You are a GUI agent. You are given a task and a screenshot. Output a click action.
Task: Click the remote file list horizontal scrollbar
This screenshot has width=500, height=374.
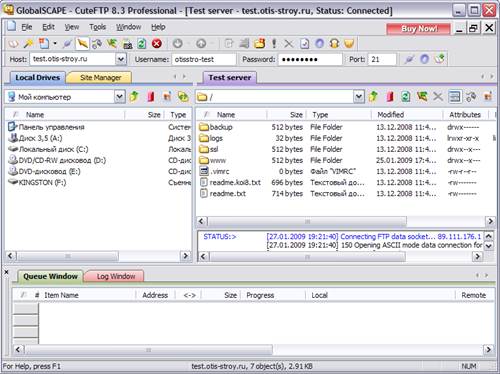tap(345, 221)
